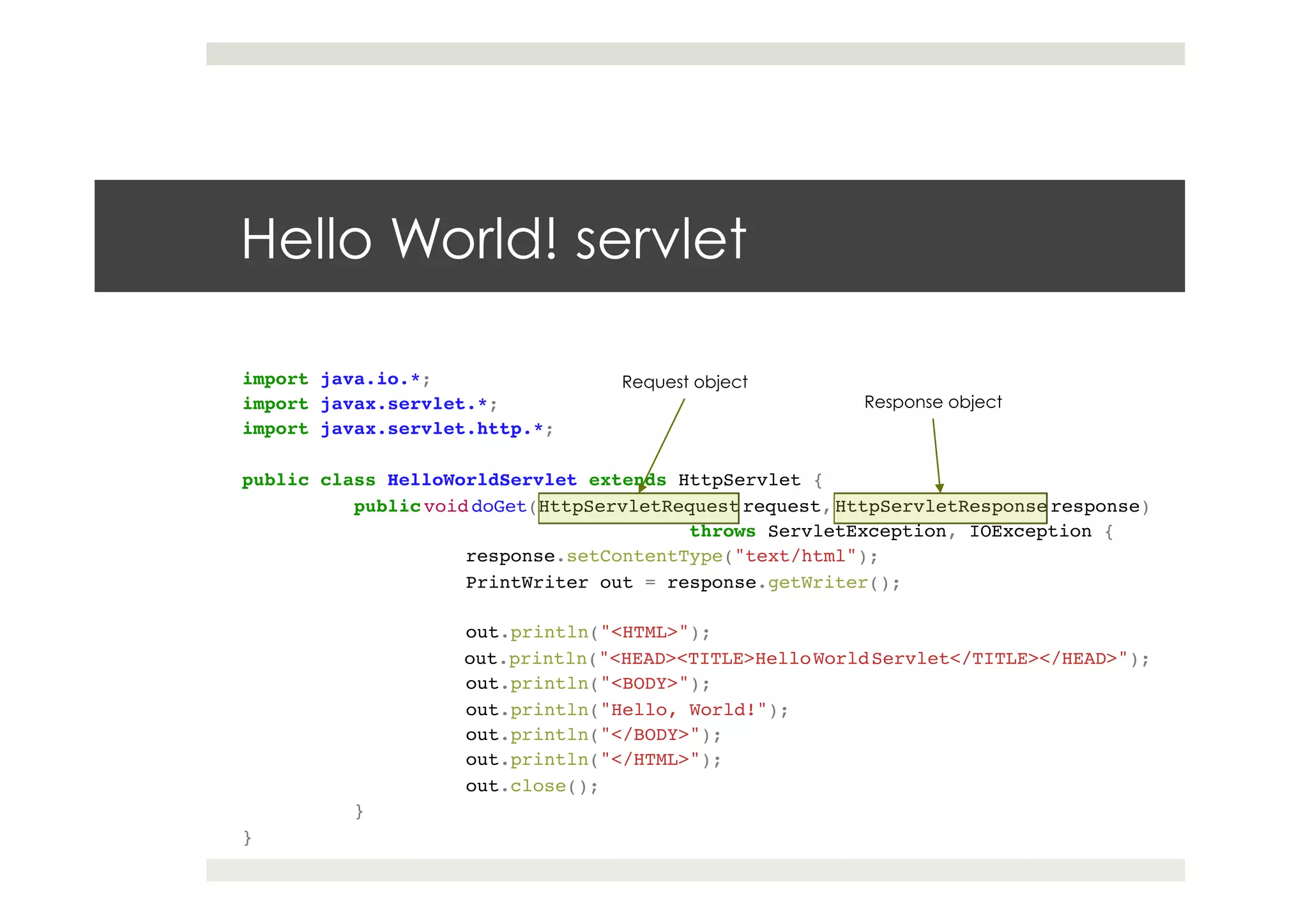Click the 'extends' keyword

click(627, 480)
